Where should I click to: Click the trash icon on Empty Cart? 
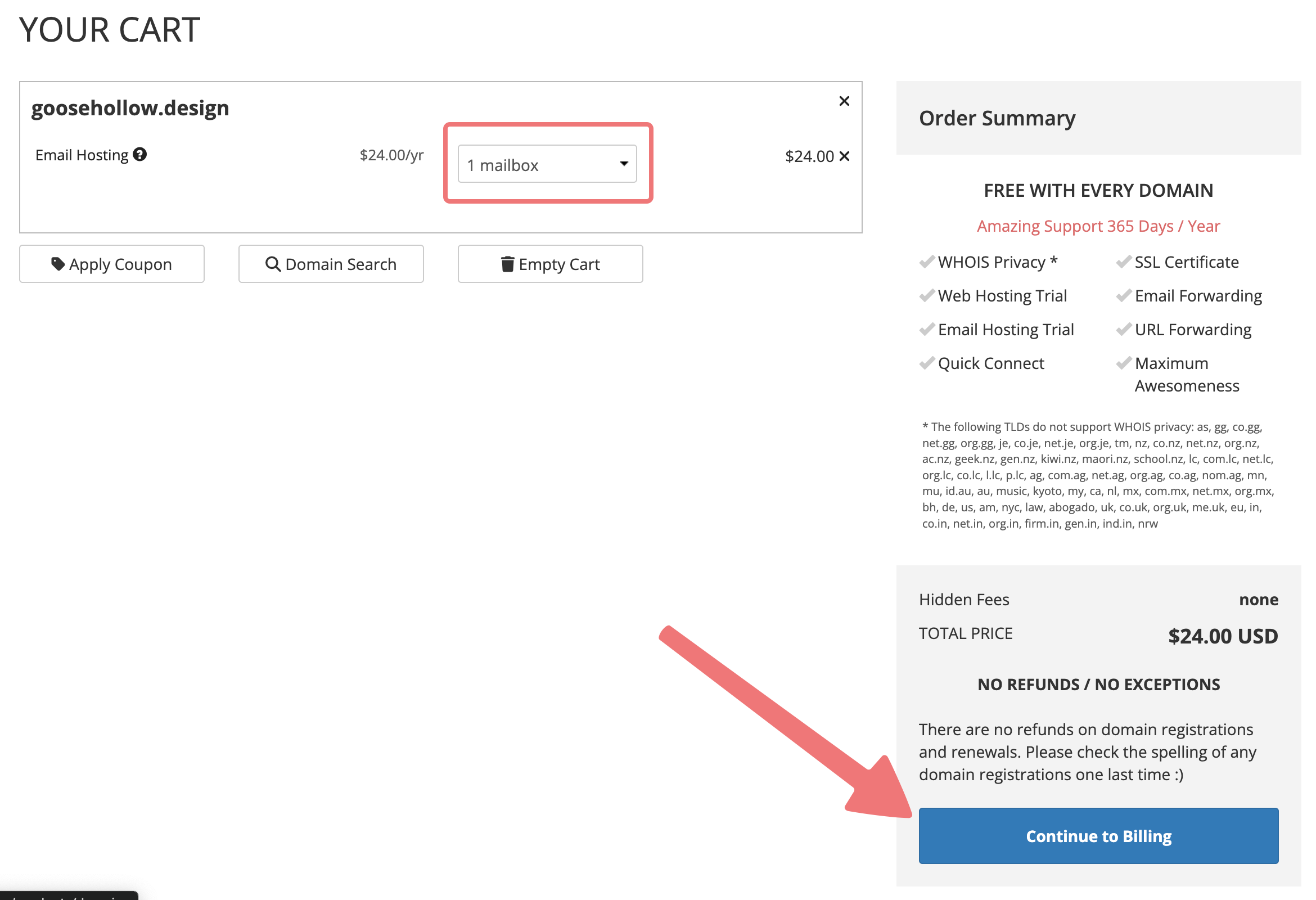pyautogui.click(x=507, y=264)
